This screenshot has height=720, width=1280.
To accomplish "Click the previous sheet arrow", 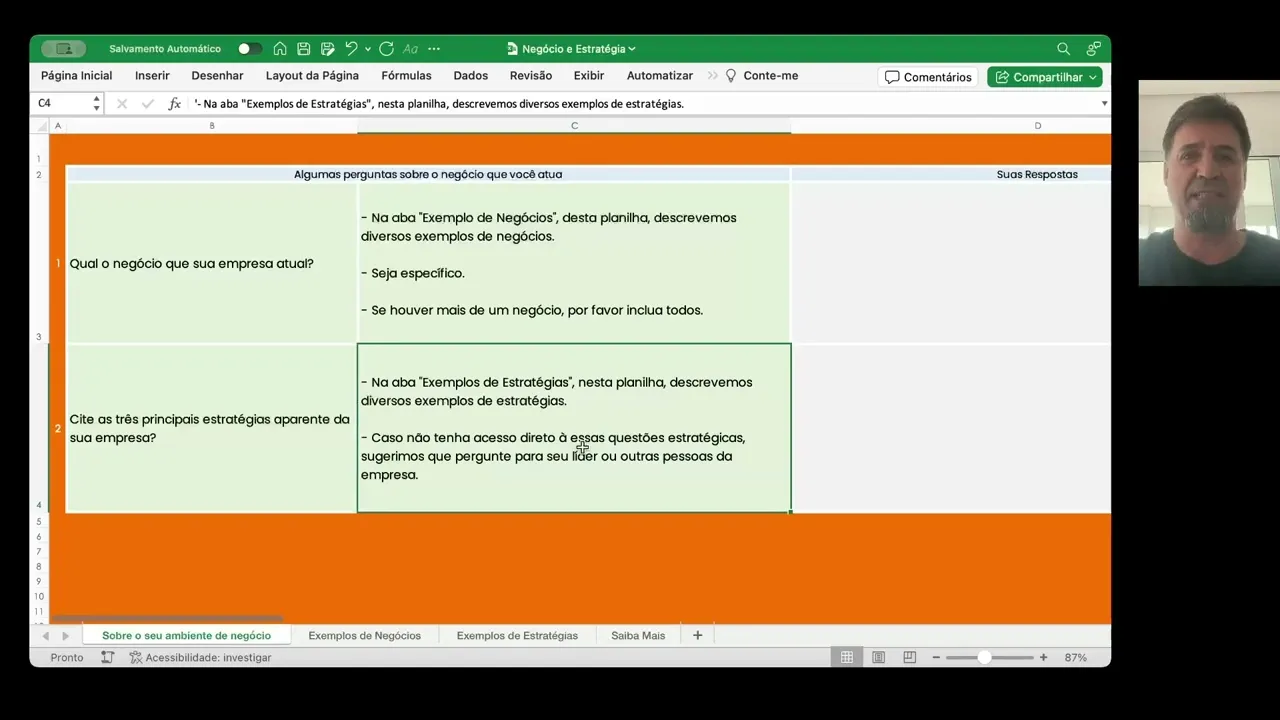I will (x=45, y=636).
